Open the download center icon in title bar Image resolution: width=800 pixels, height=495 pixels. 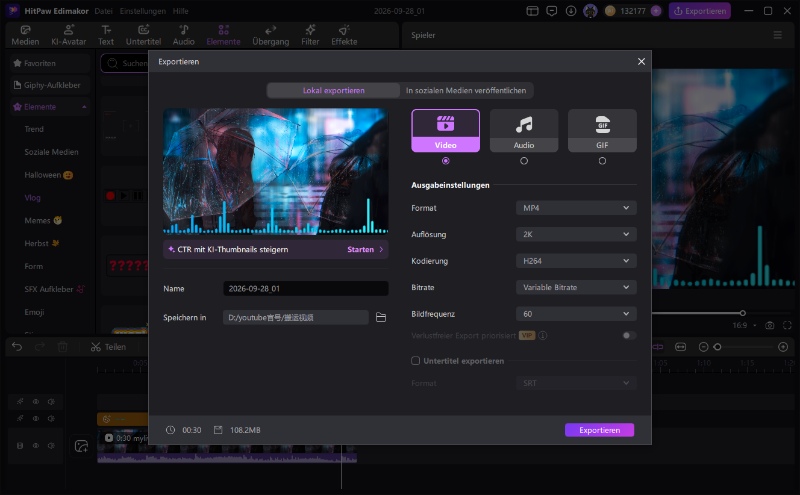pos(571,11)
